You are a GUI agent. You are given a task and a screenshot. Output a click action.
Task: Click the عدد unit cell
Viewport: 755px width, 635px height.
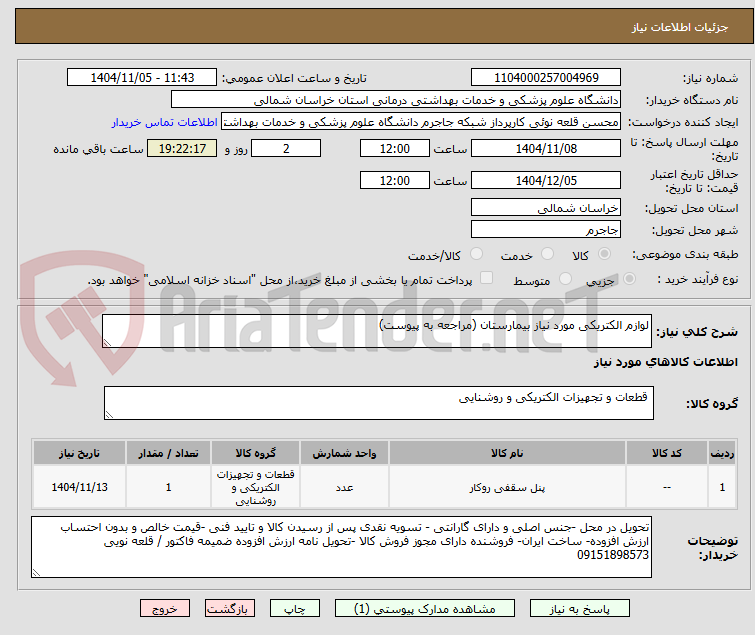point(344,487)
